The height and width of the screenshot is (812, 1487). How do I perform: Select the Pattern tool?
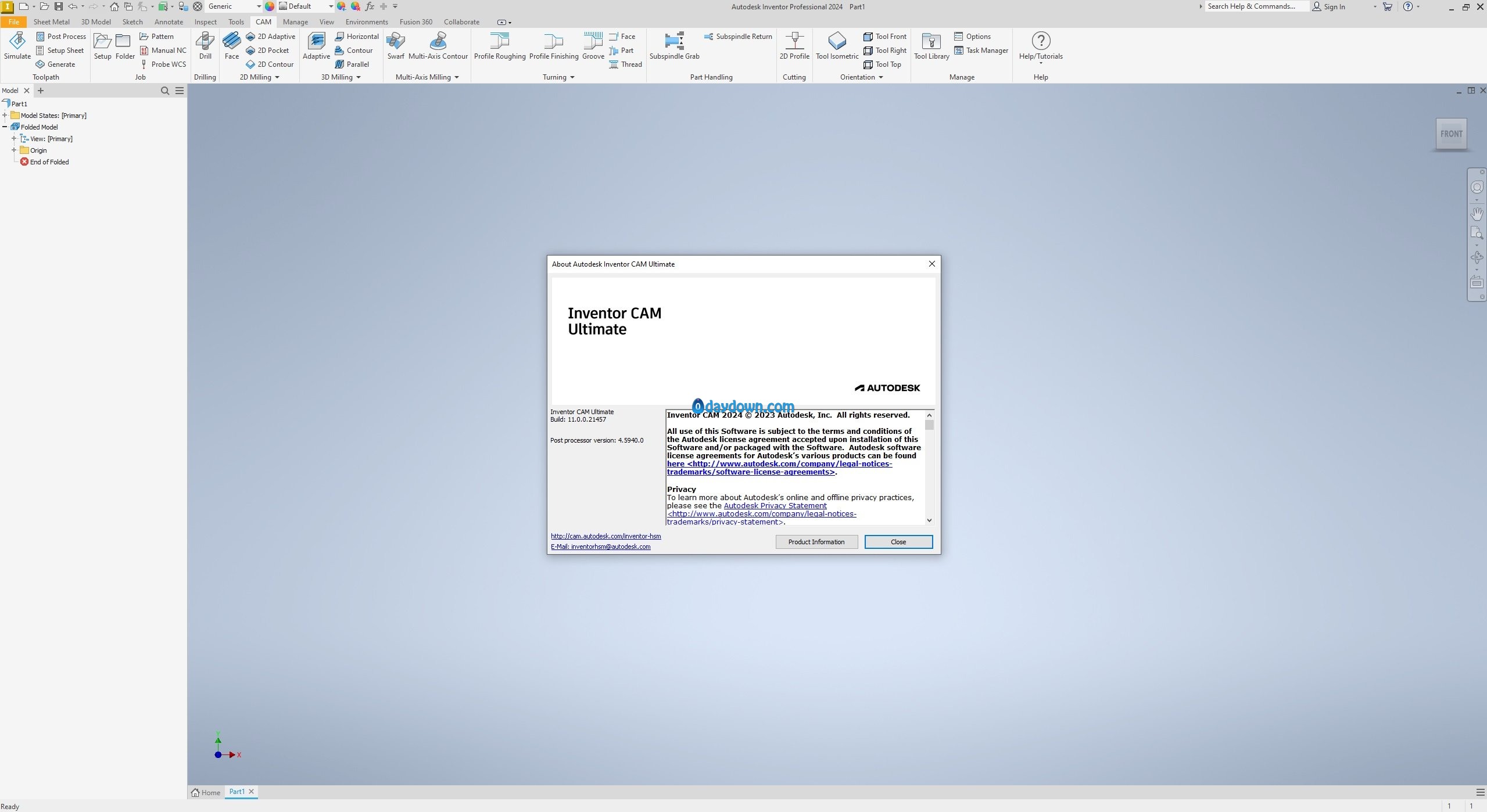click(157, 36)
